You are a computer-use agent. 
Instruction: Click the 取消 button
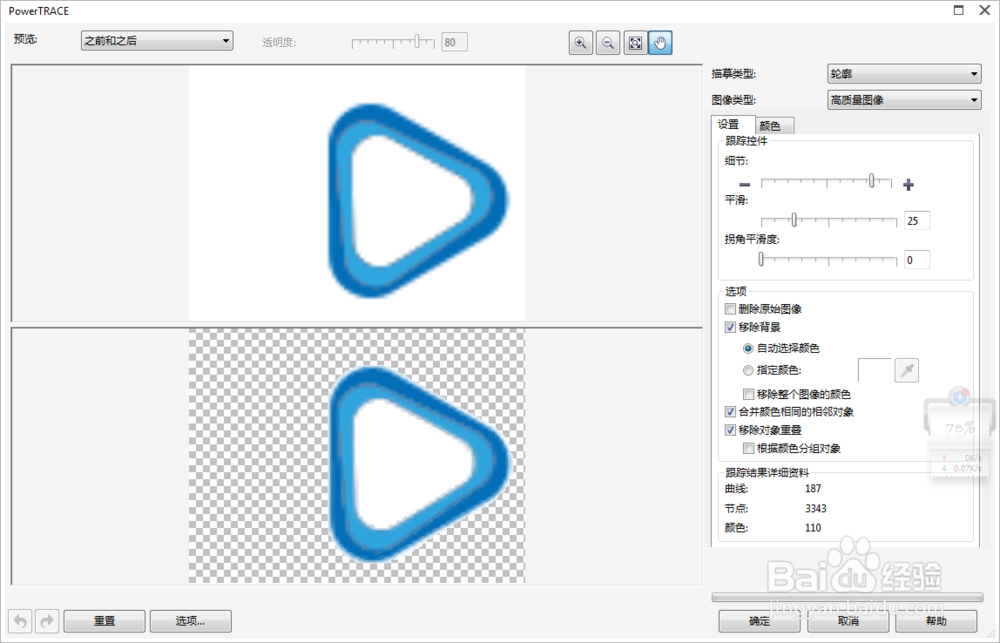[848, 621]
